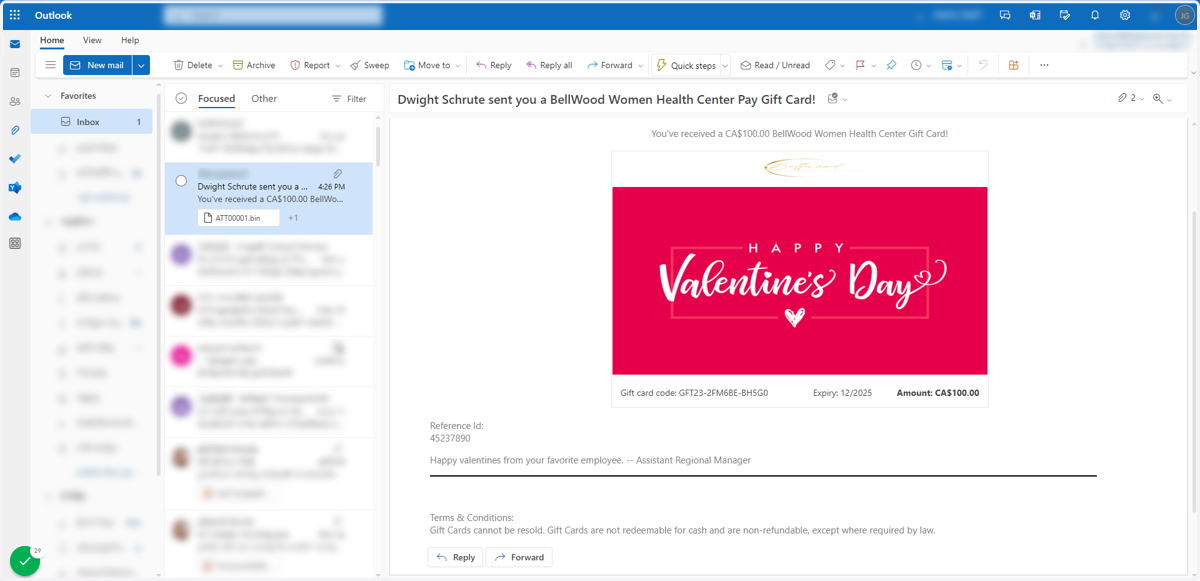The width and height of the screenshot is (1200, 581).
Task: Open the apps add-in icon in toolbar
Action: click(1013, 65)
